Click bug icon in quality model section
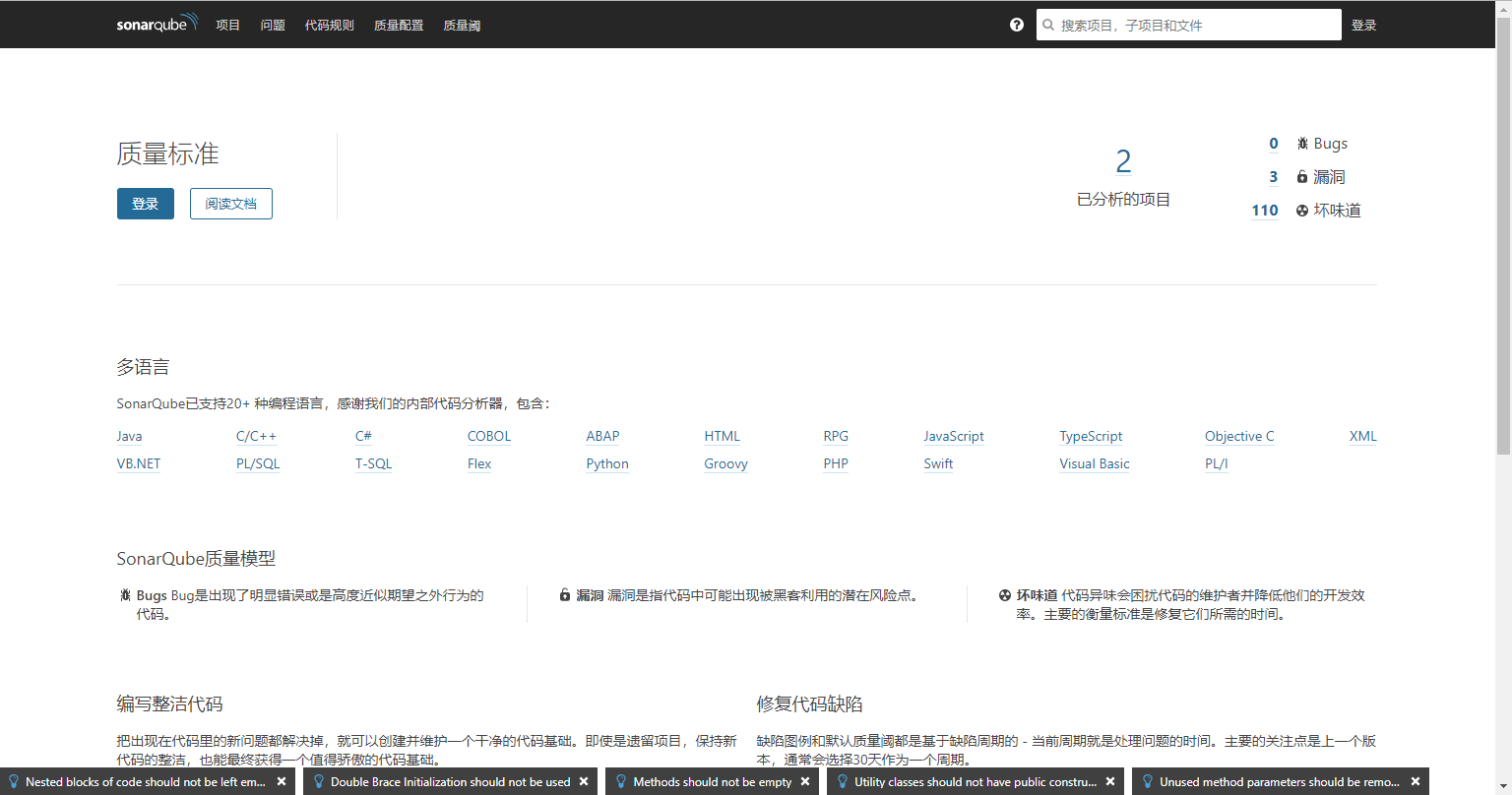 [x=125, y=595]
